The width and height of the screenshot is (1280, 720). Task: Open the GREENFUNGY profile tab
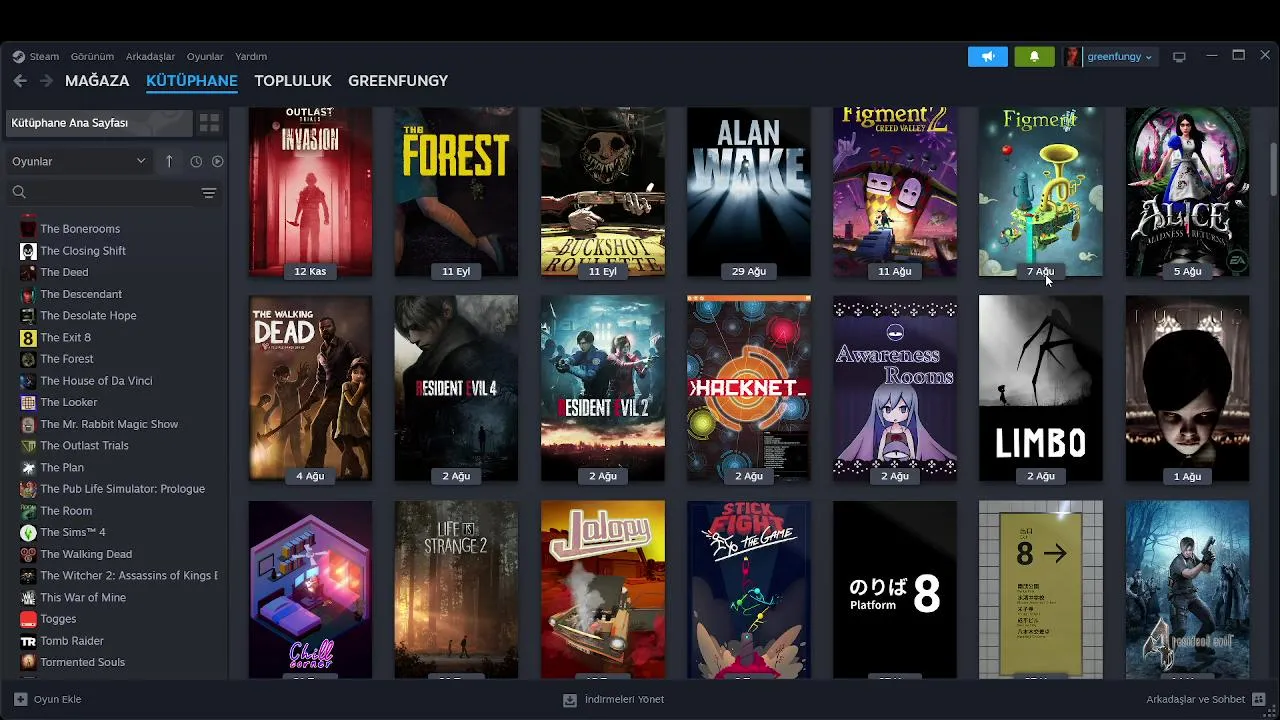(398, 81)
